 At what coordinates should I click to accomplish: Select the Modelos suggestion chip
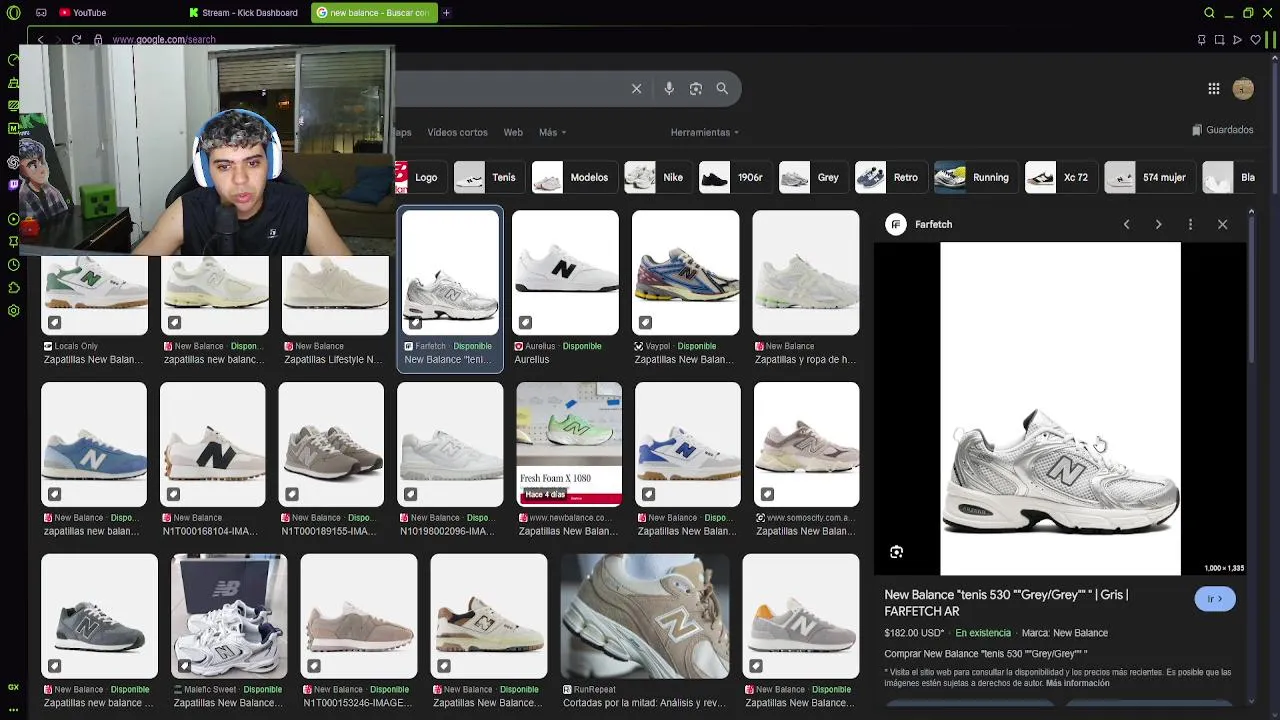tap(573, 177)
